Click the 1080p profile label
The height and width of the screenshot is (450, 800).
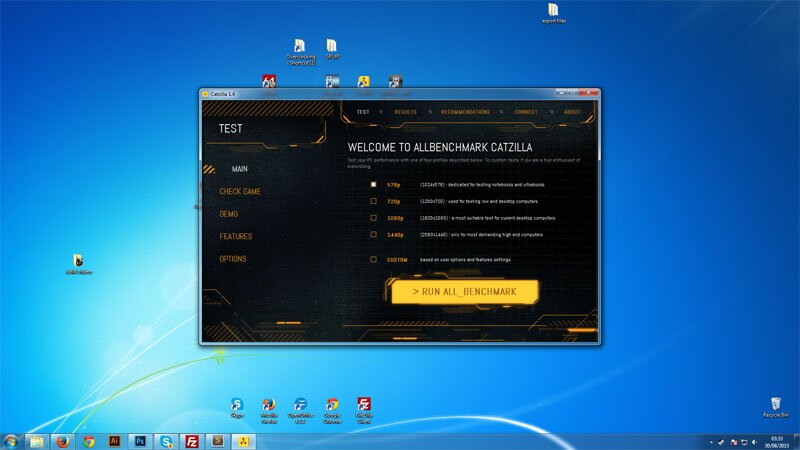tap(395, 218)
